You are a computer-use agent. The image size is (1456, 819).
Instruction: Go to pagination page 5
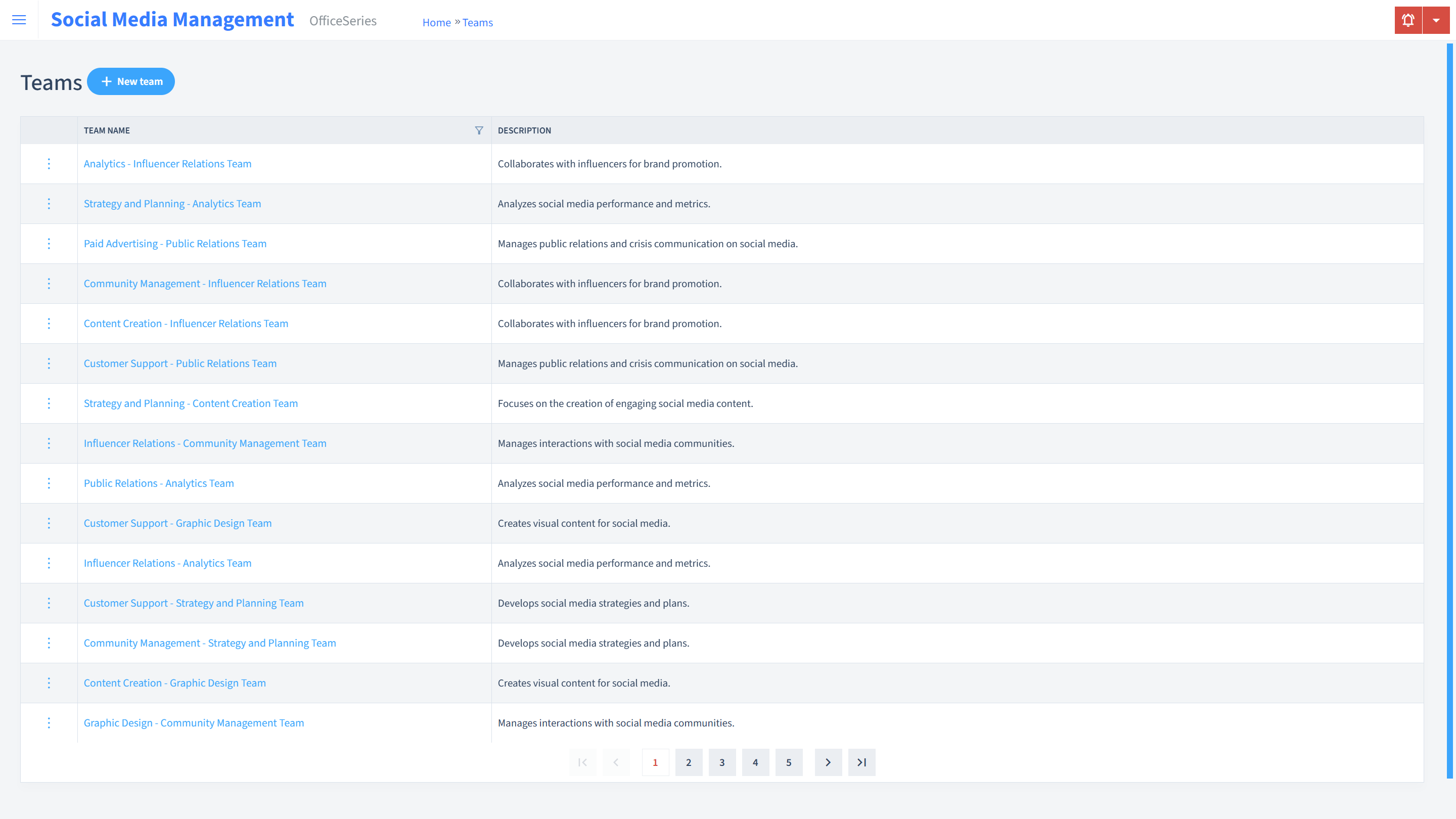[789, 762]
